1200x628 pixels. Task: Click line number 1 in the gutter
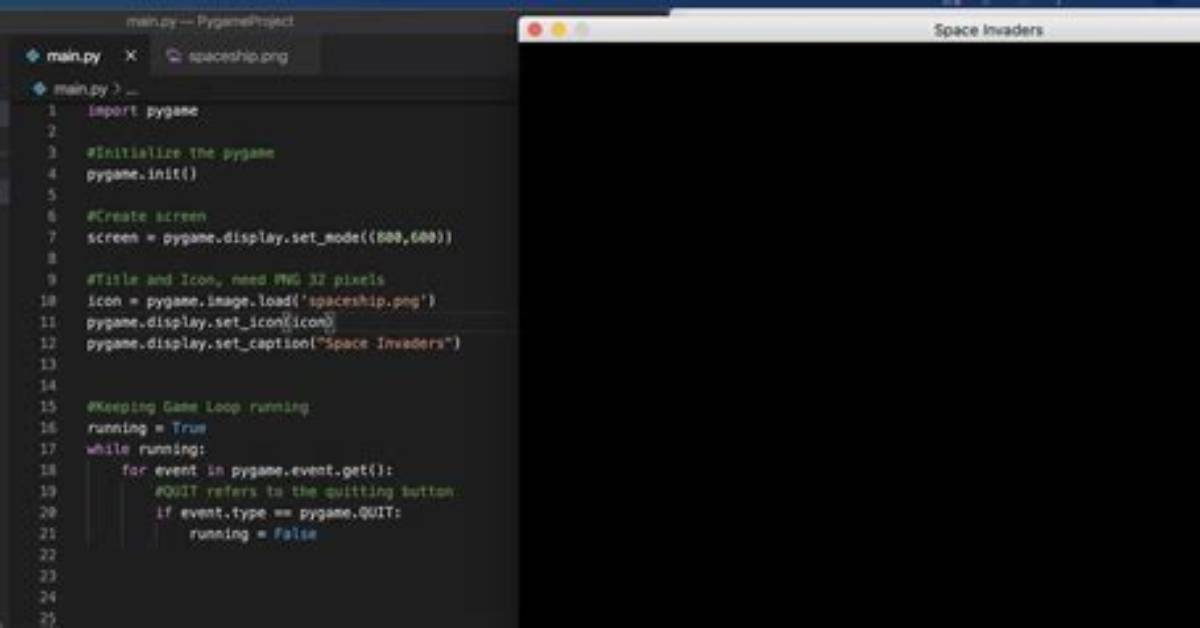[52, 111]
